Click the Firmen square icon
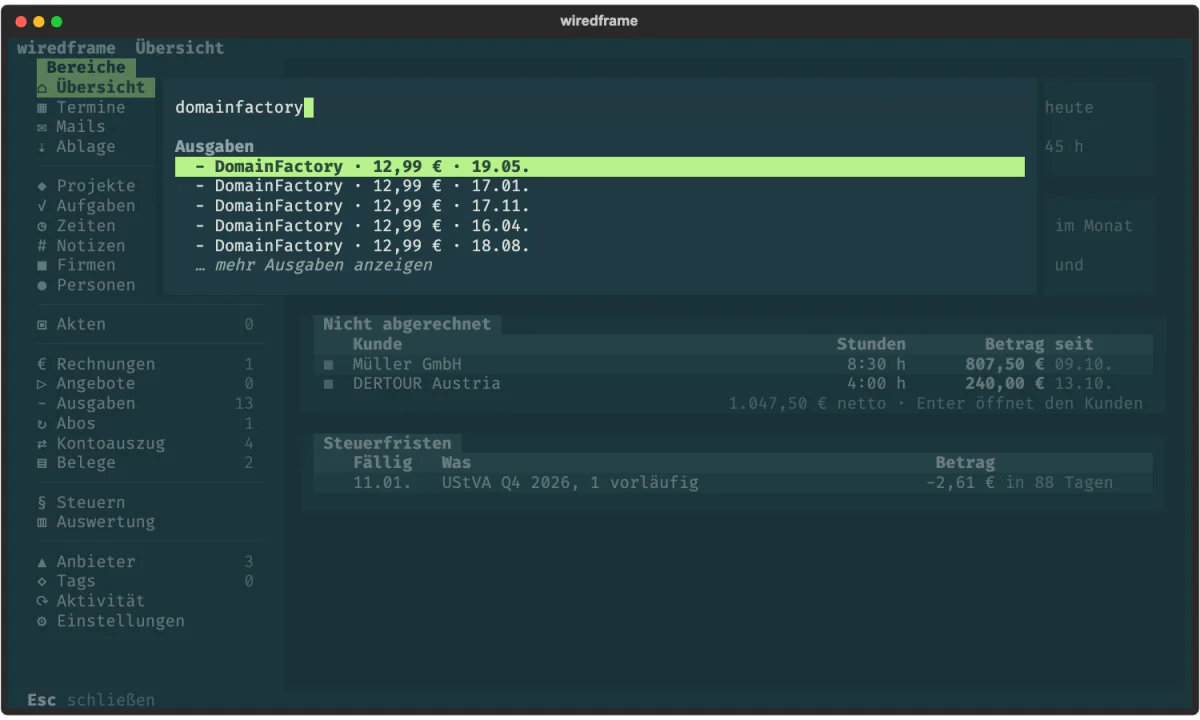The width and height of the screenshot is (1200, 720). pos(42,265)
